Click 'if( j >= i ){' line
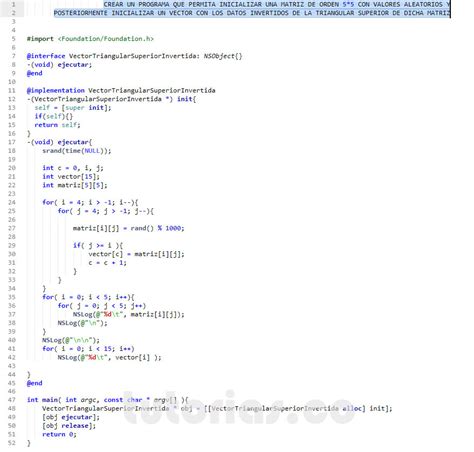This screenshot has height=452, width=474. click(98, 246)
